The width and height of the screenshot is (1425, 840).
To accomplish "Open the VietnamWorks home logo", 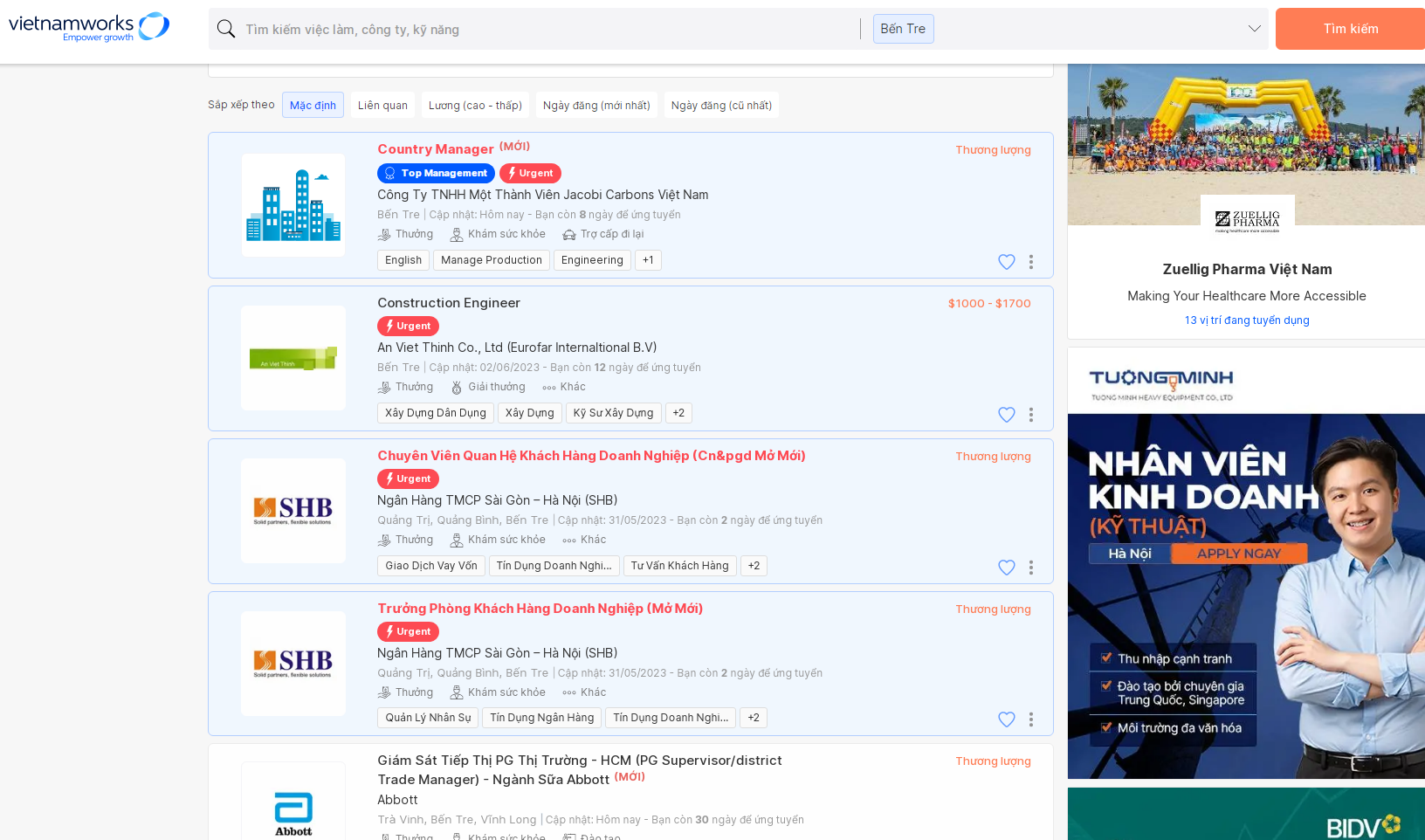I will (x=89, y=27).
